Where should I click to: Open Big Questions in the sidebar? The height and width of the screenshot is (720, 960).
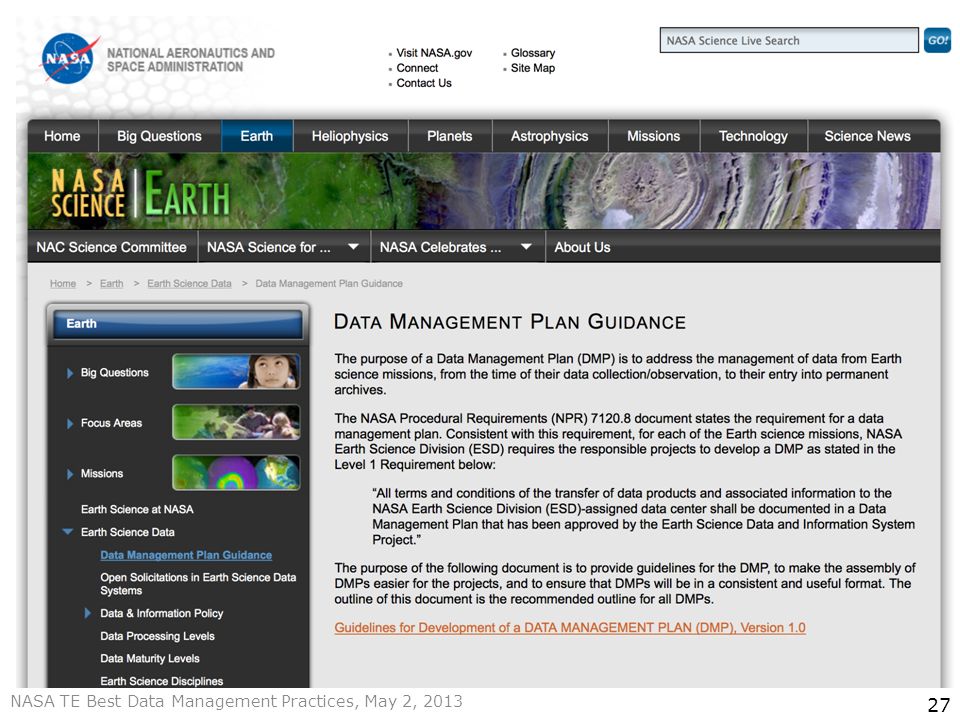[x=114, y=372]
